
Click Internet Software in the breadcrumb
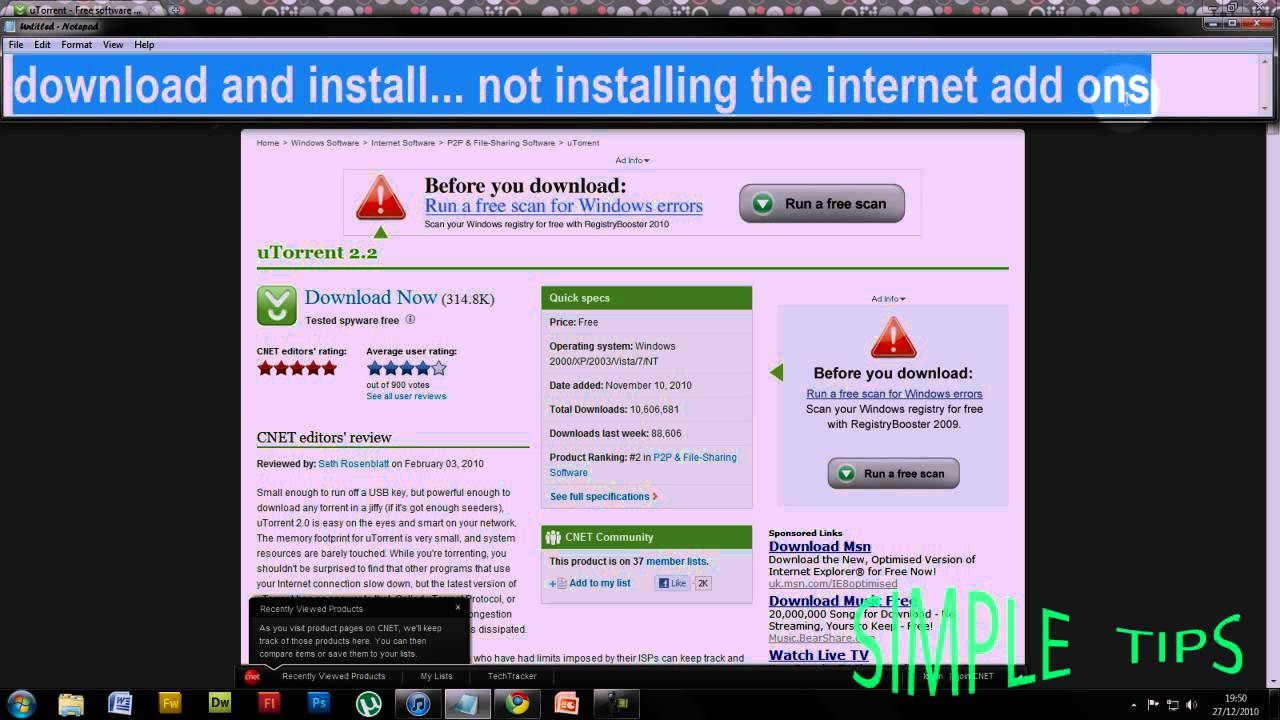(x=403, y=143)
